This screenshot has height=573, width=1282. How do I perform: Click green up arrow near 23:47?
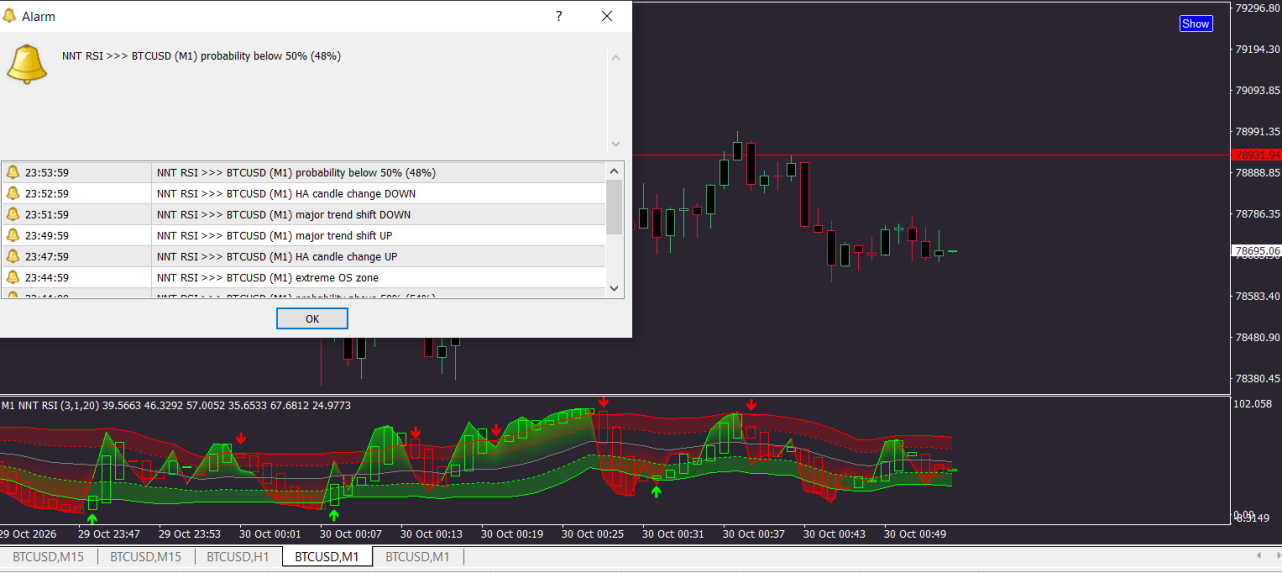92,518
